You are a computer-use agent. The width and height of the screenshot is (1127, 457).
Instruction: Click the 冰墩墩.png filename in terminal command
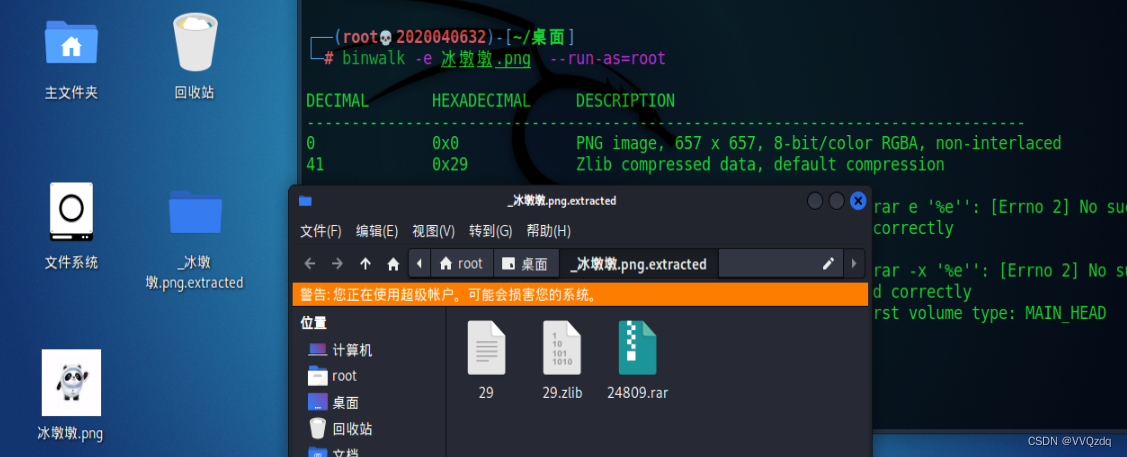tap(486, 59)
